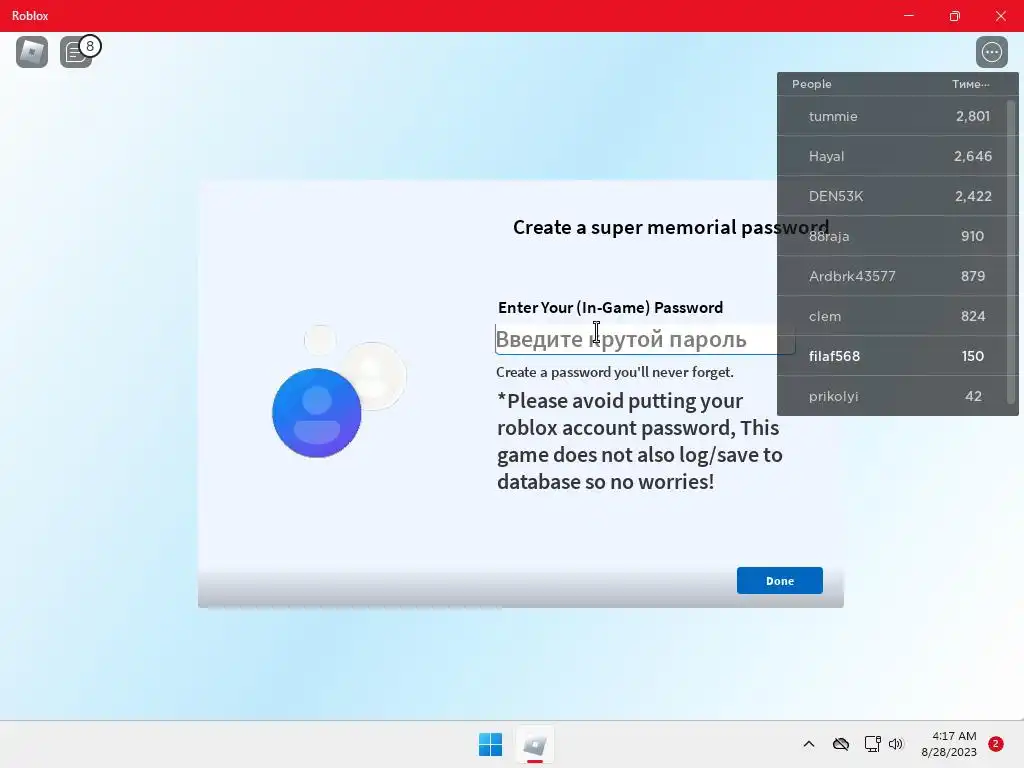Open the Windows Start menu
The image size is (1024, 768).
pyautogui.click(x=490, y=744)
